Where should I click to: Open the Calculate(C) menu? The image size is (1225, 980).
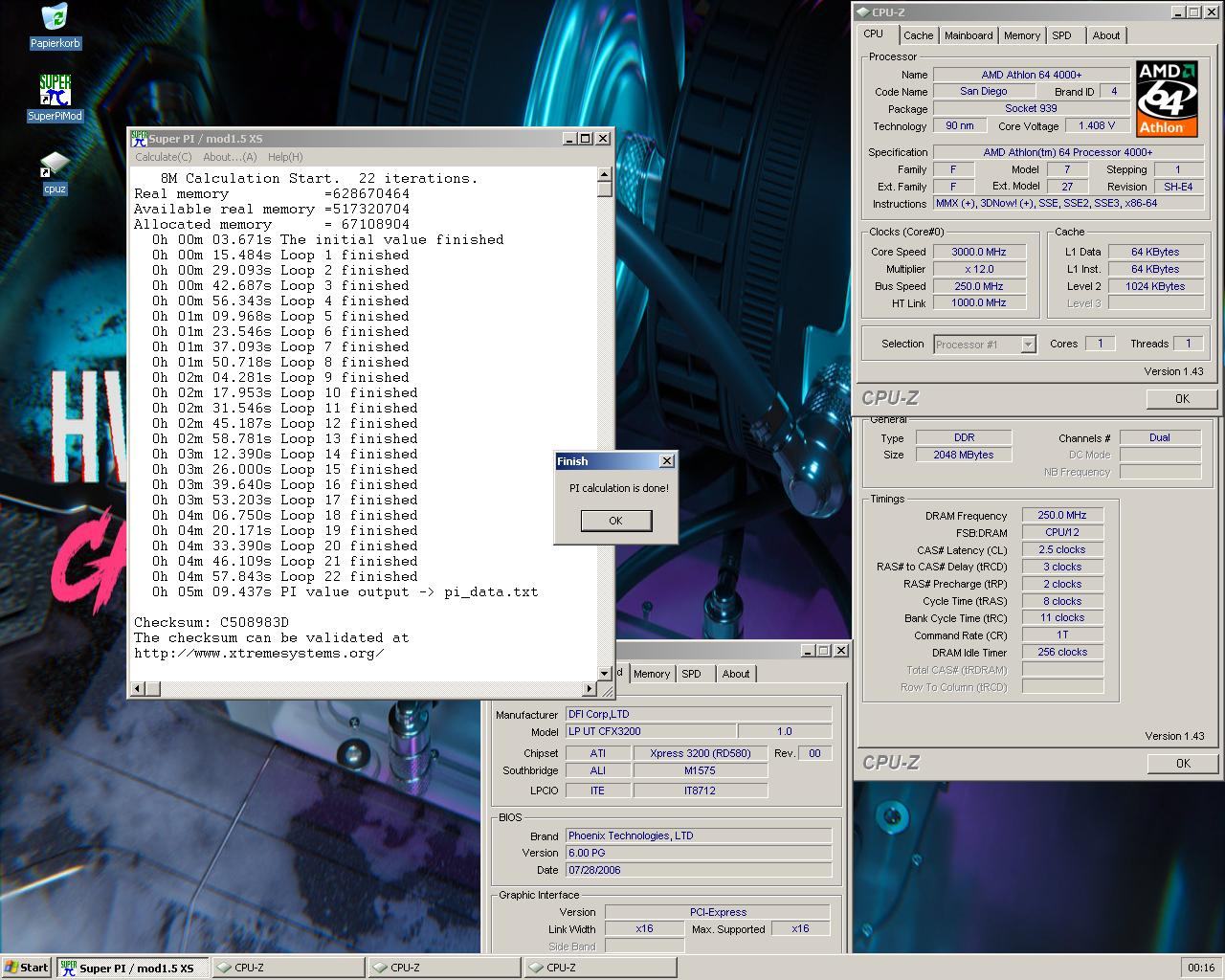[163, 157]
